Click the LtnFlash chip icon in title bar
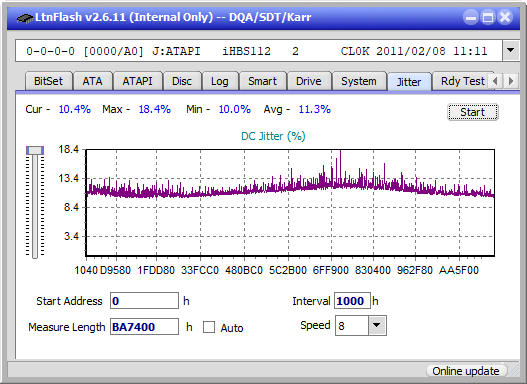This screenshot has width=527, height=384. 24,17
